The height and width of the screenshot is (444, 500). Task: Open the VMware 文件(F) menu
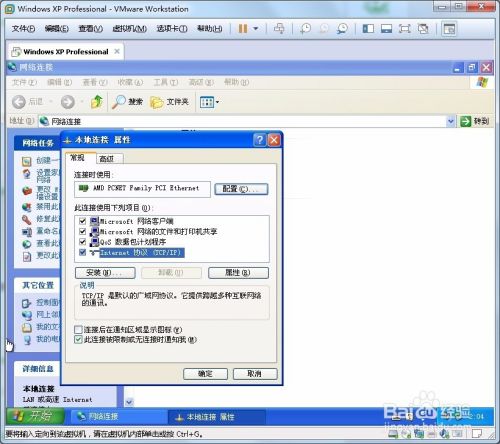pyautogui.click(x=23, y=29)
